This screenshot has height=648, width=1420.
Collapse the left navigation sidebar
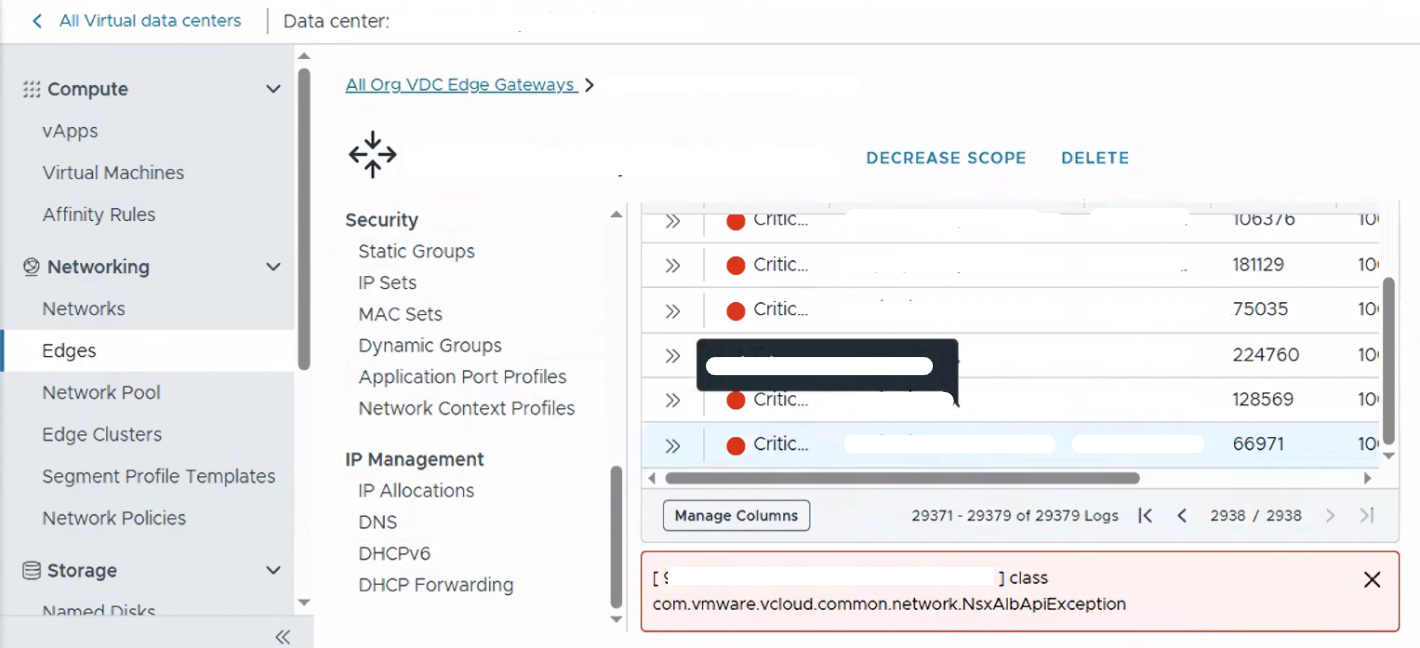[283, 637]
